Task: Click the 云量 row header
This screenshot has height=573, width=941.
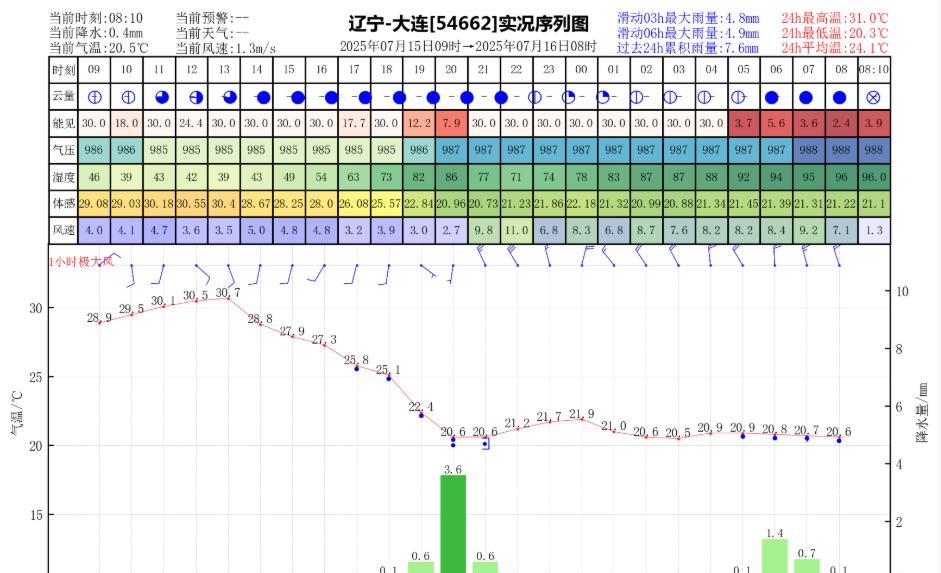Action: (64, 97)
